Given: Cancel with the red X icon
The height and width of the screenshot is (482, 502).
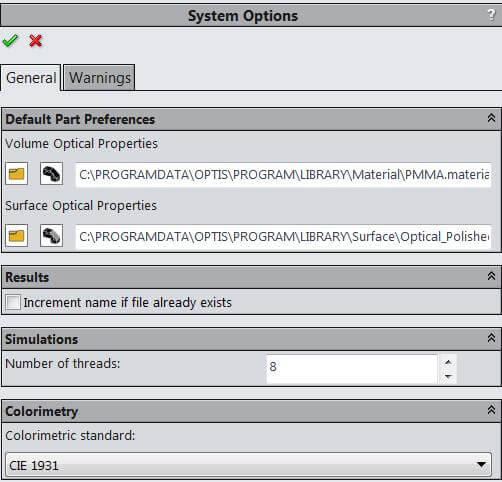Looking at the screenshot, I should tap(35, 41).
